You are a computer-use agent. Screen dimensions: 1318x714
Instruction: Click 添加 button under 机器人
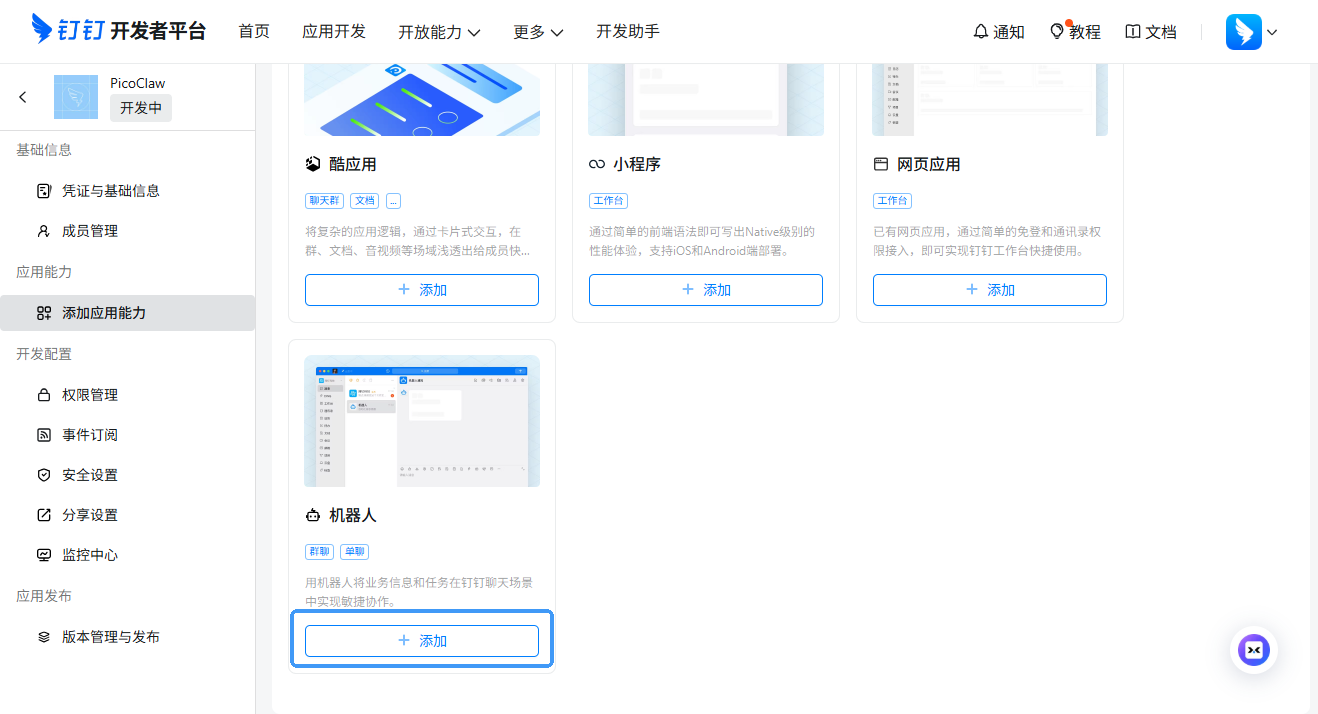pos(422,641)
